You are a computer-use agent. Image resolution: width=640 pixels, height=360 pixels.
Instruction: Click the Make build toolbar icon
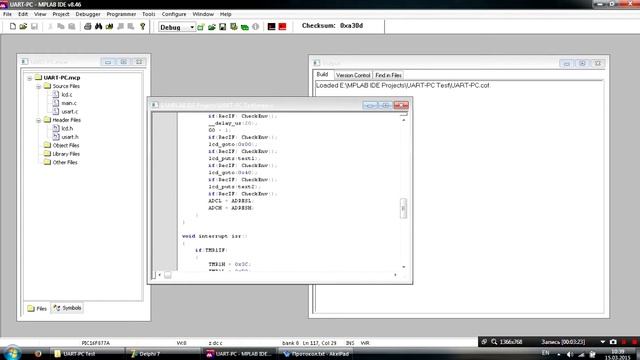coord(271,27)
